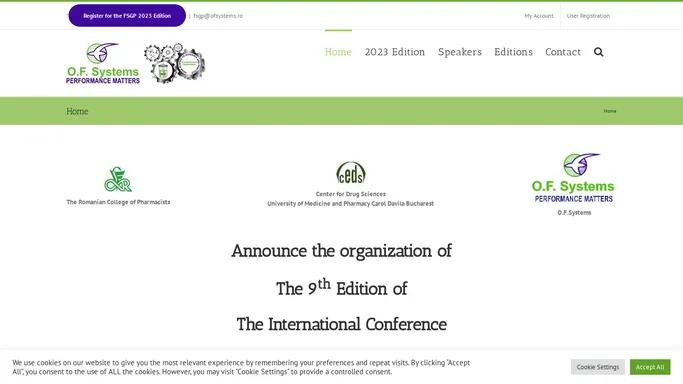Go to the Home menu item
The width and height of the screenshot is (683, 384).
coord(338,52)
